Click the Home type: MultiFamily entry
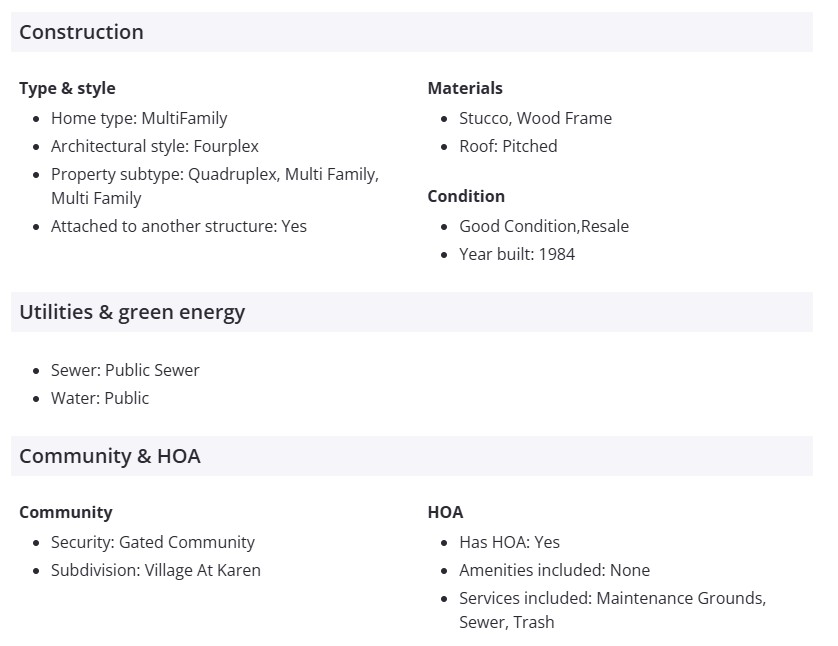Screen dimensions: 838x646 (139, 118)
